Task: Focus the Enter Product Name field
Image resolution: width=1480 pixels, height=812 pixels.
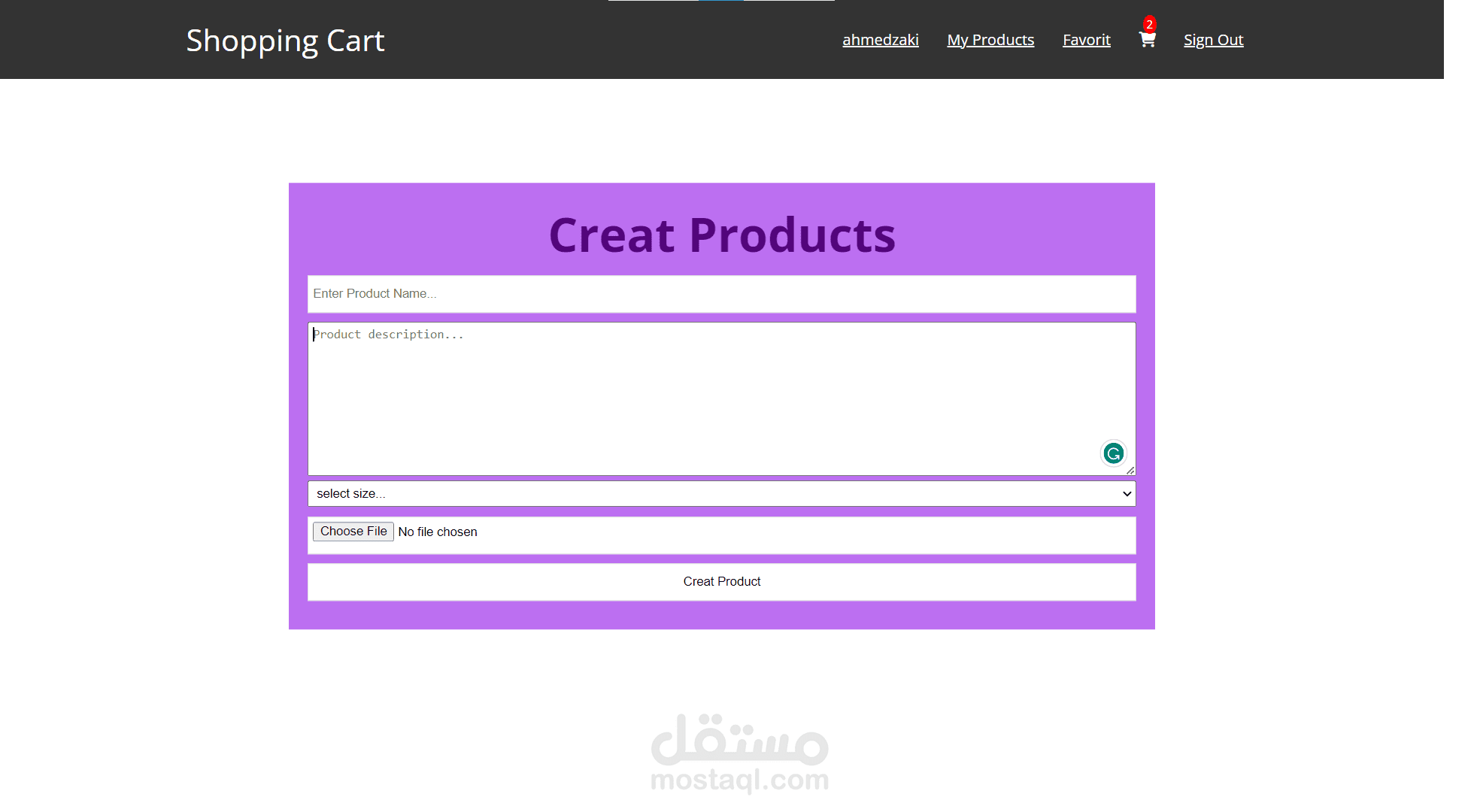Action: click(x=721, y=294)
